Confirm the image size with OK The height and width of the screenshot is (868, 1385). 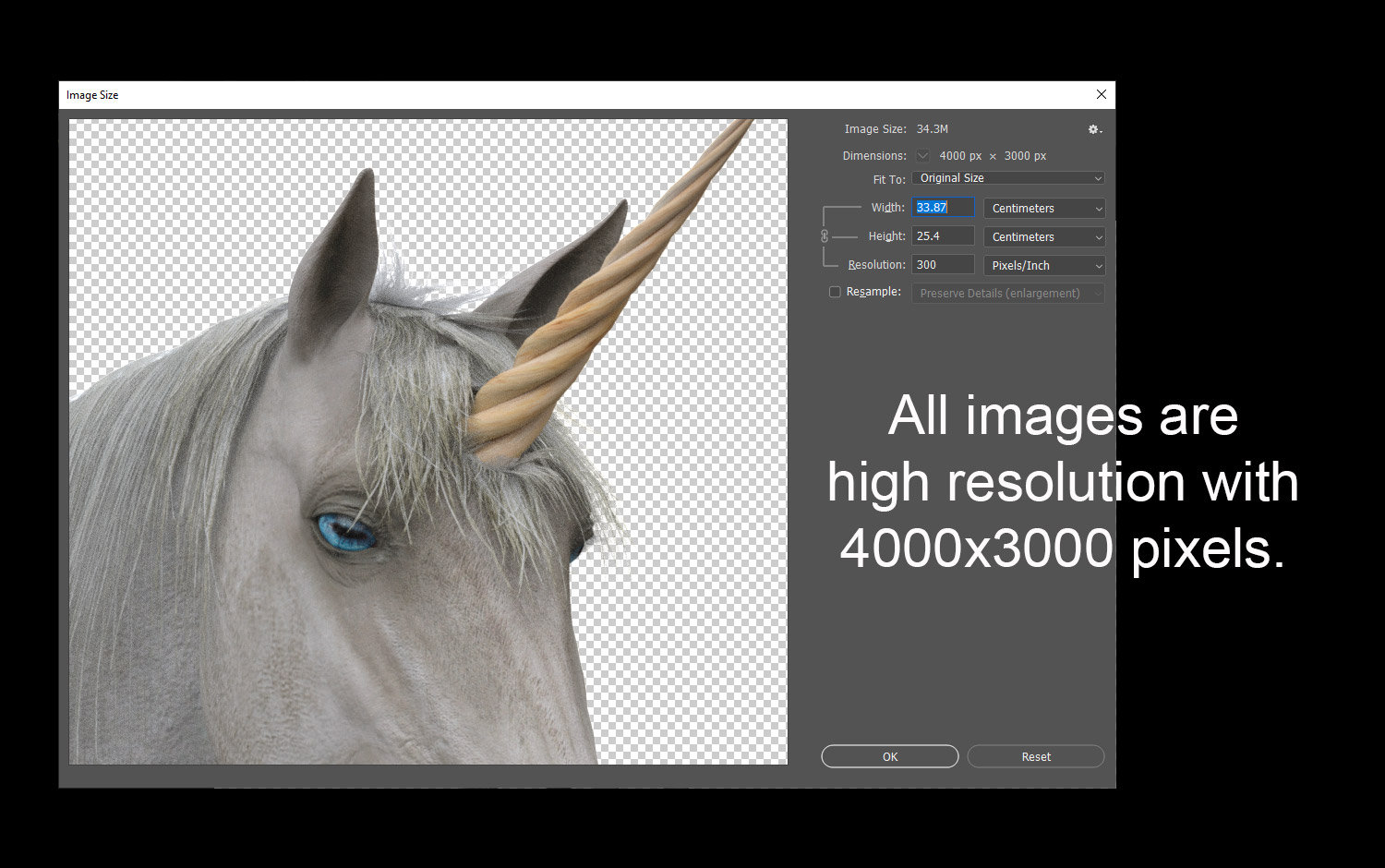click(x=889, y=755)
